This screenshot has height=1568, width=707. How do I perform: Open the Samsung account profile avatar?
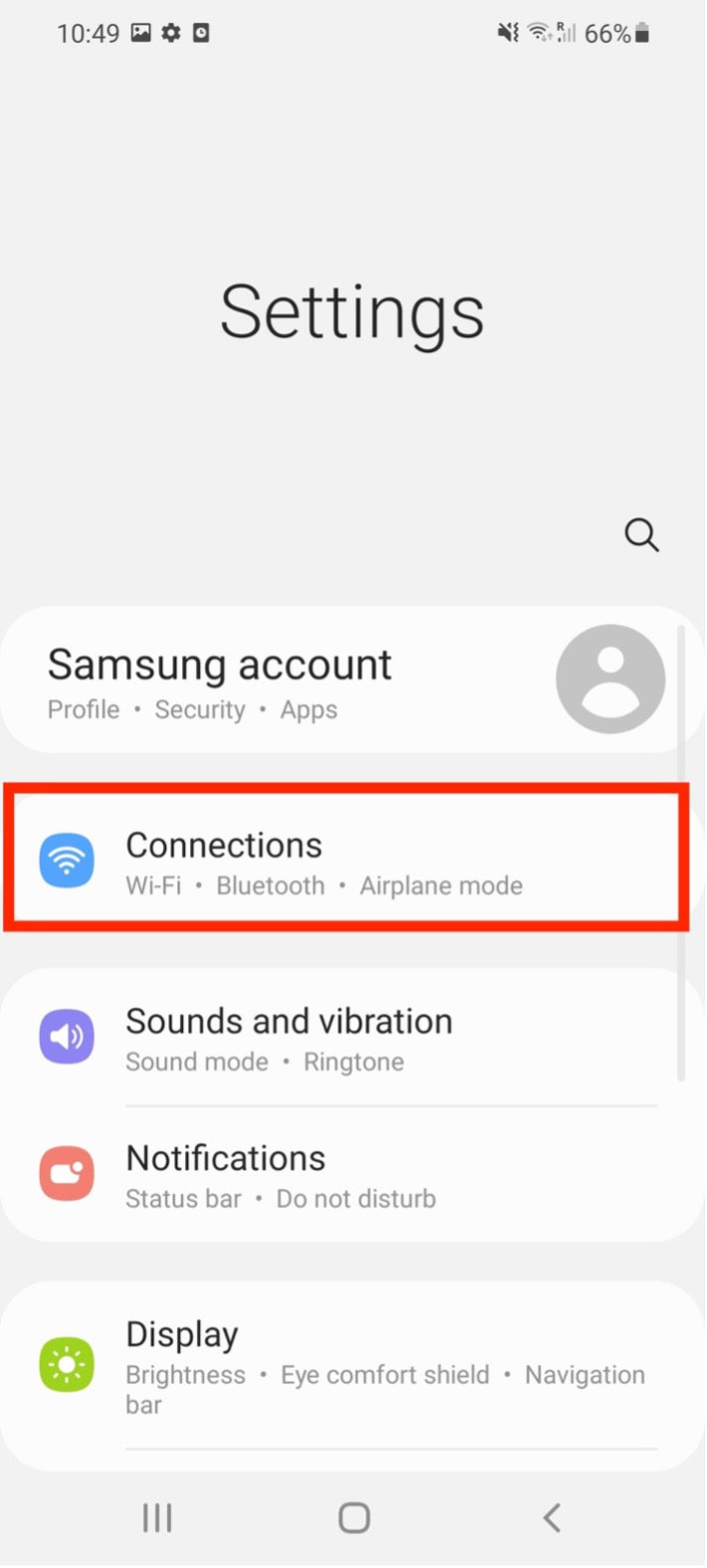click(610, 679)
